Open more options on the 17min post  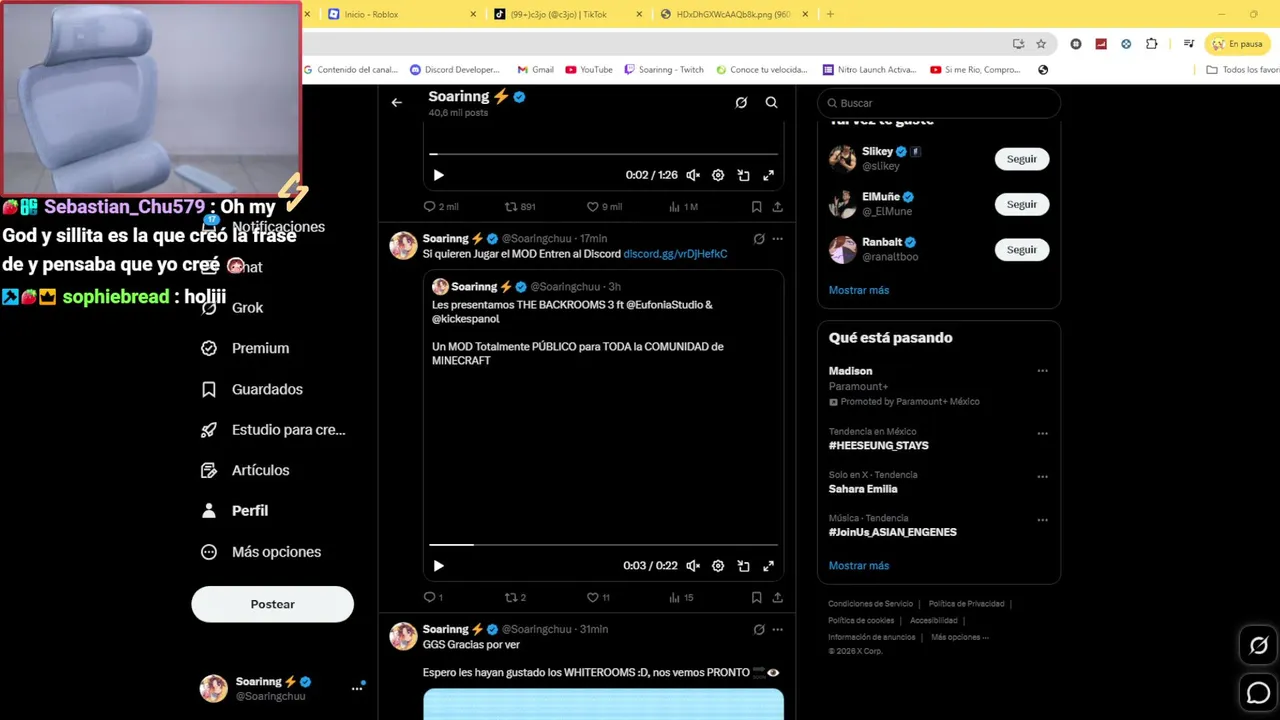777,239
